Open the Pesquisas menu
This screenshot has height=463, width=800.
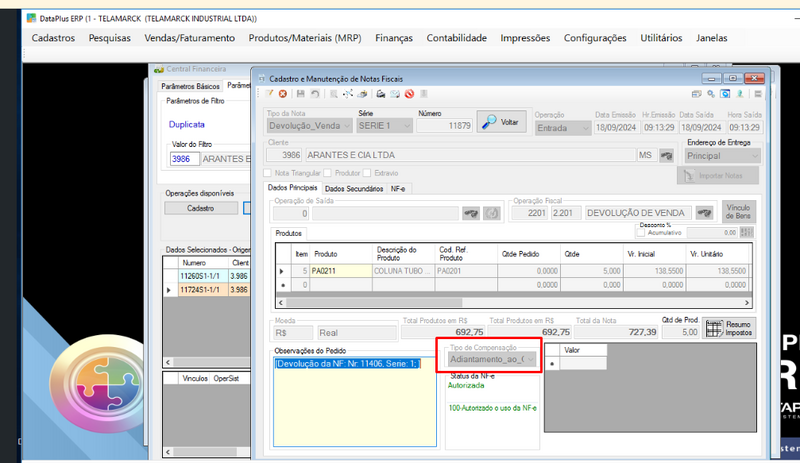click(110, 38)
